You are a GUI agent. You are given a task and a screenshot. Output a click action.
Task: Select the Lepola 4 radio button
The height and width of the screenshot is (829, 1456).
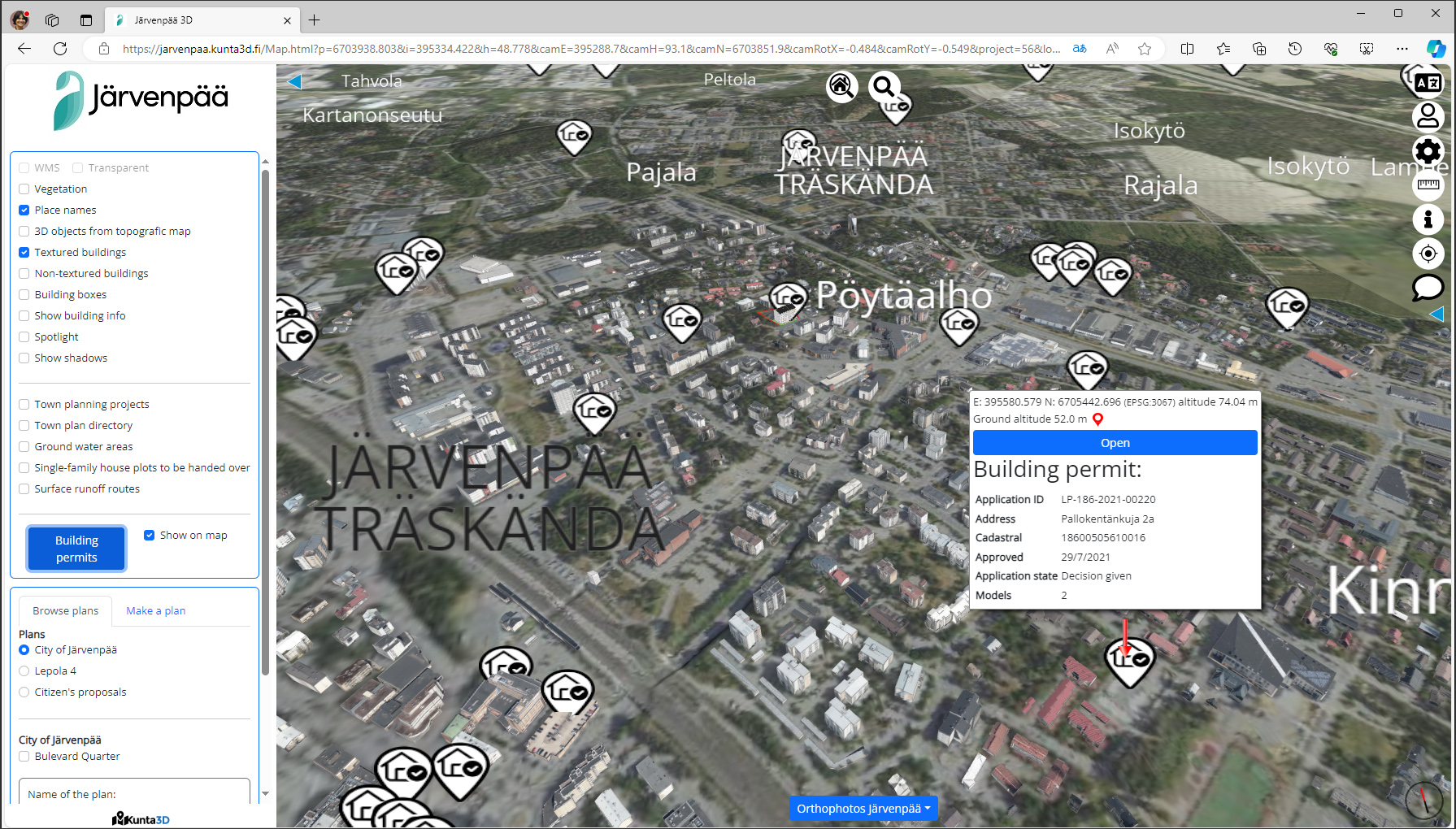coord(24,671)
